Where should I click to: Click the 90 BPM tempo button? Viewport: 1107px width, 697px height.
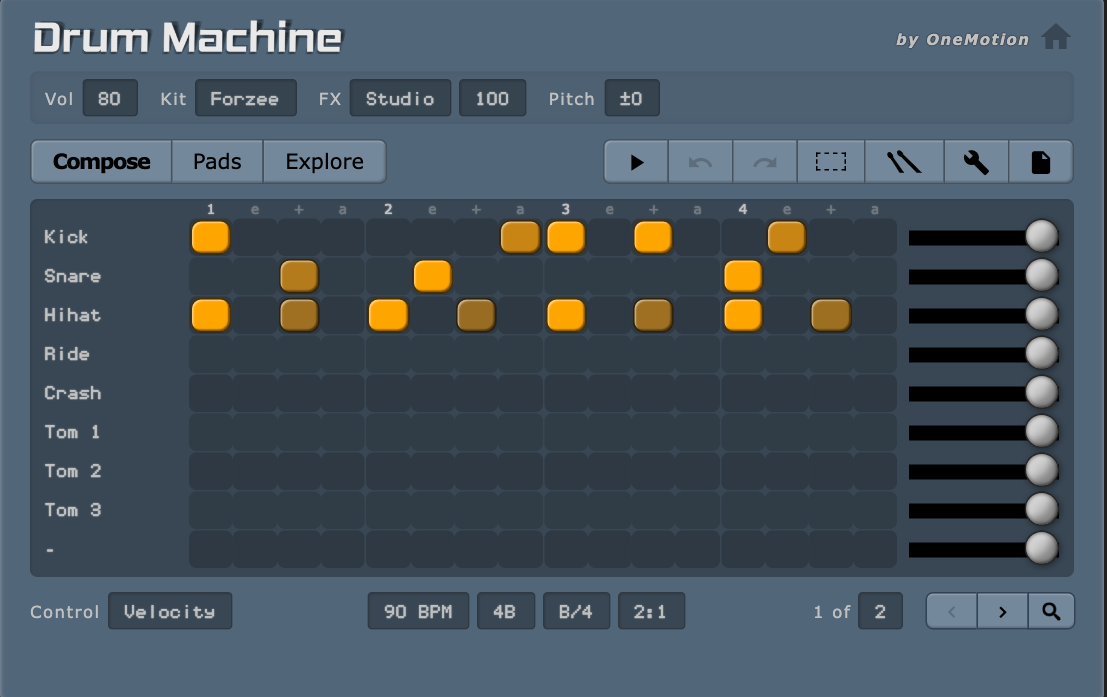[417, 610]
